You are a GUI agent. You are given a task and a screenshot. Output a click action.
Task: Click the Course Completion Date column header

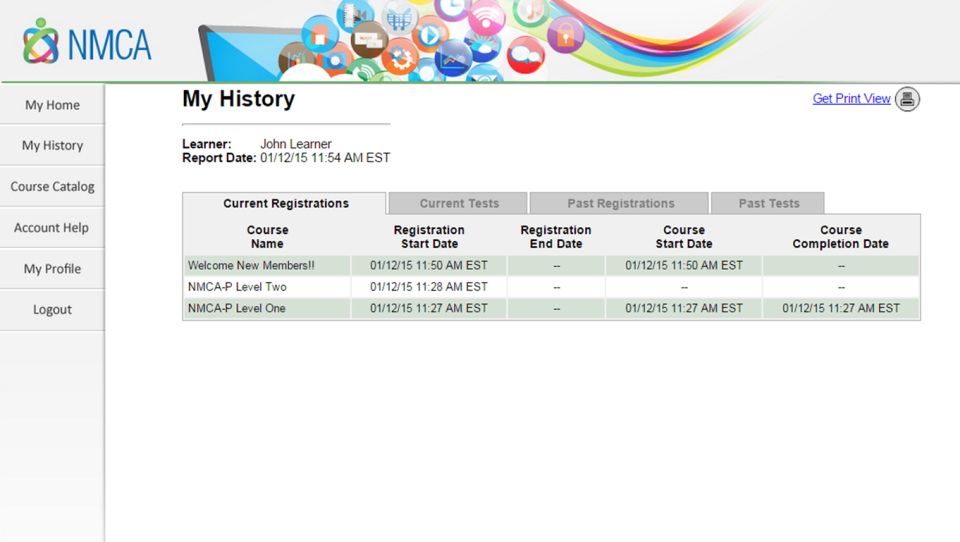pos(841,236)
